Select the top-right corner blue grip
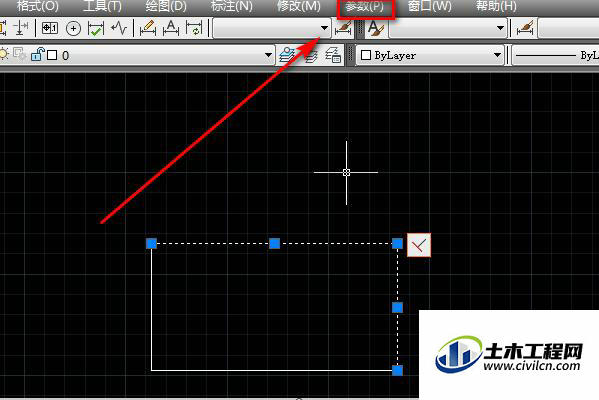The height and width of the screenshot is (400, 599). click(397, 243)
